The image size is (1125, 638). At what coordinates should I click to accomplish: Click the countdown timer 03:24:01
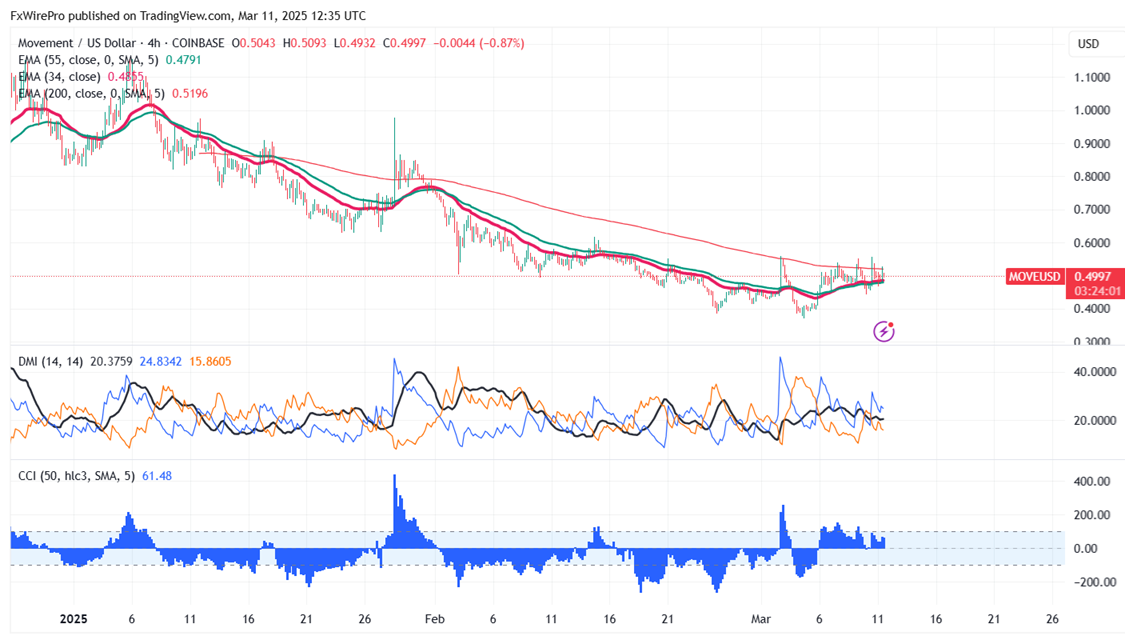[1096, 291]
